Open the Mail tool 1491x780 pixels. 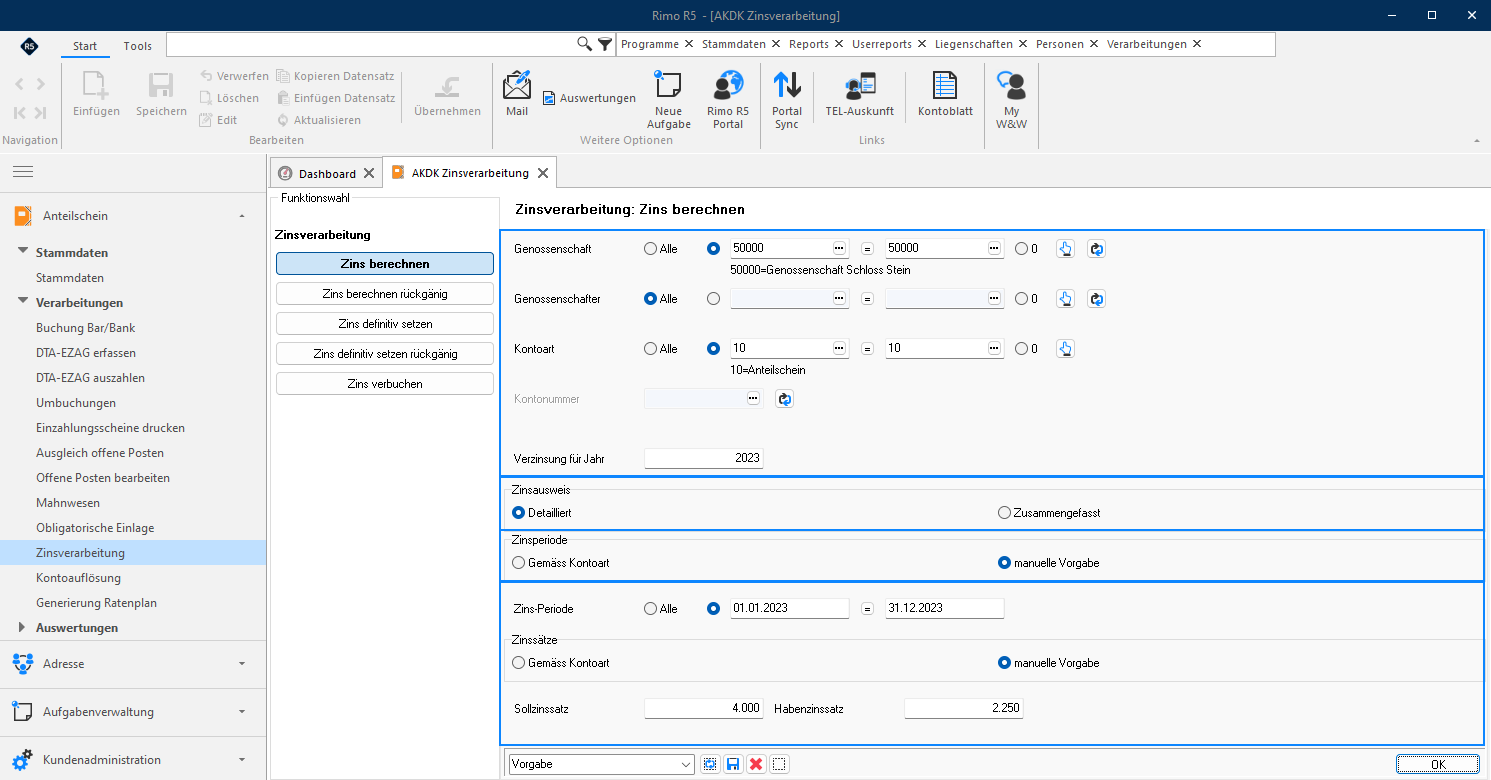[517, 94]
